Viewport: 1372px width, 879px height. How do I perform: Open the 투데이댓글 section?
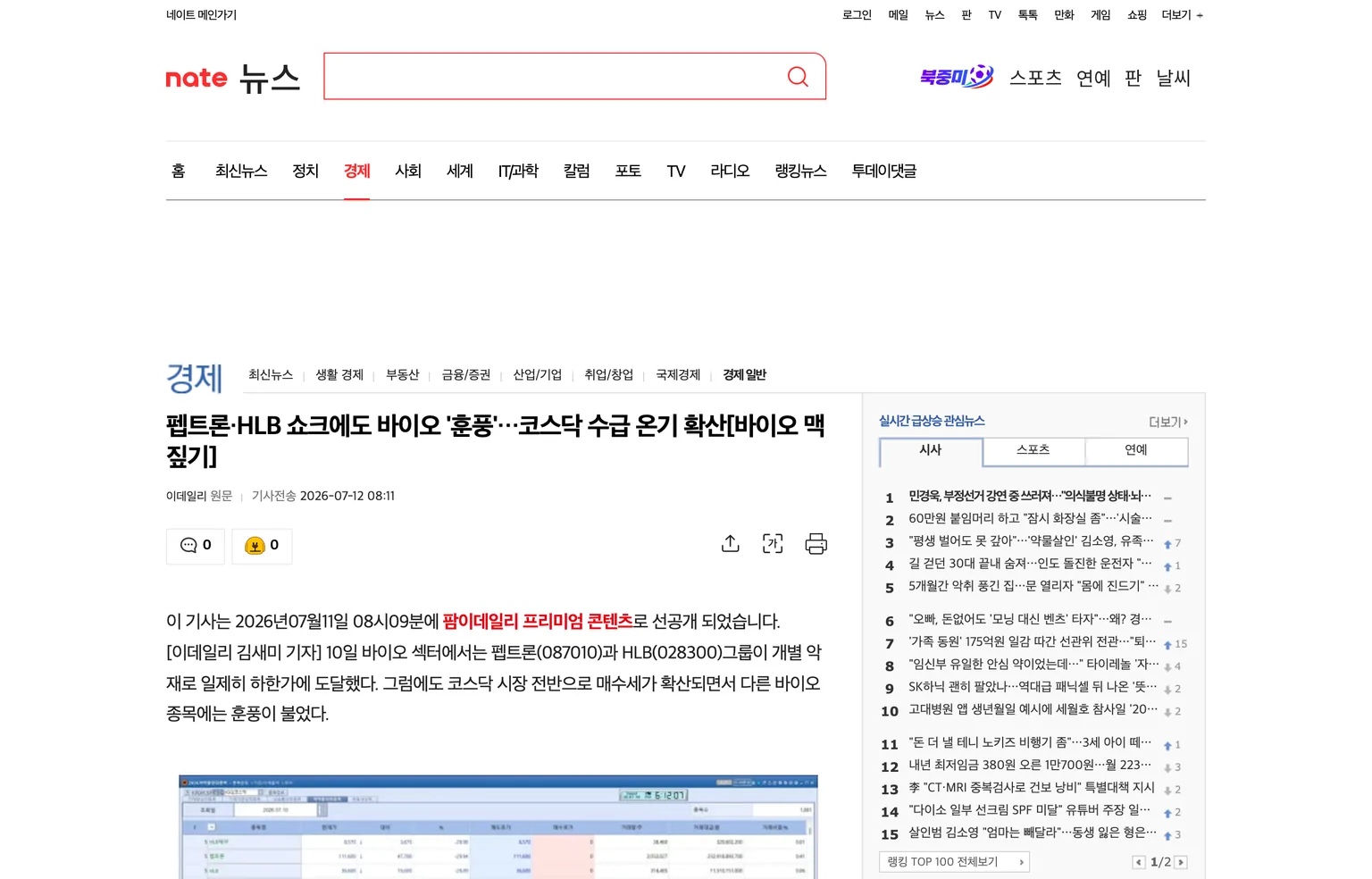pyautogui.click(x=884, y=171)
